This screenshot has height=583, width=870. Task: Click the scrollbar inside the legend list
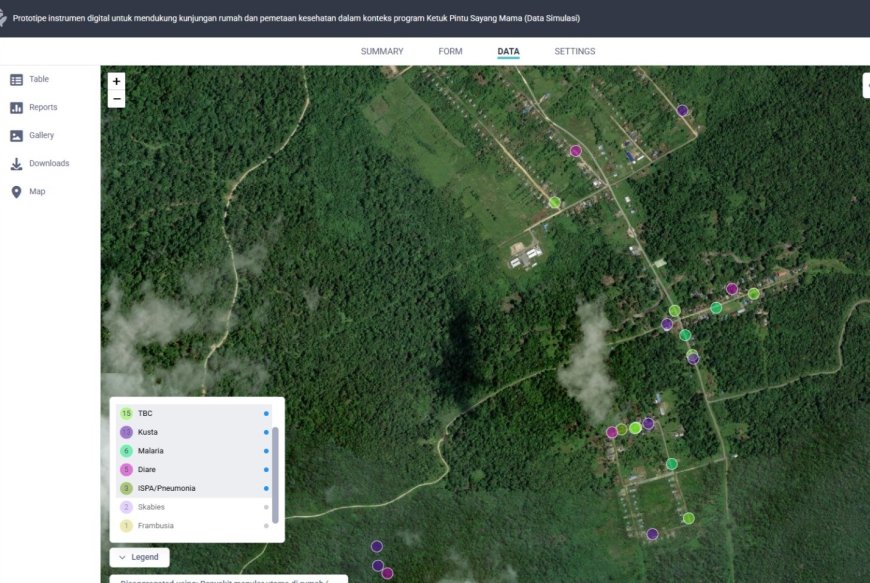(x=275, y=475)
